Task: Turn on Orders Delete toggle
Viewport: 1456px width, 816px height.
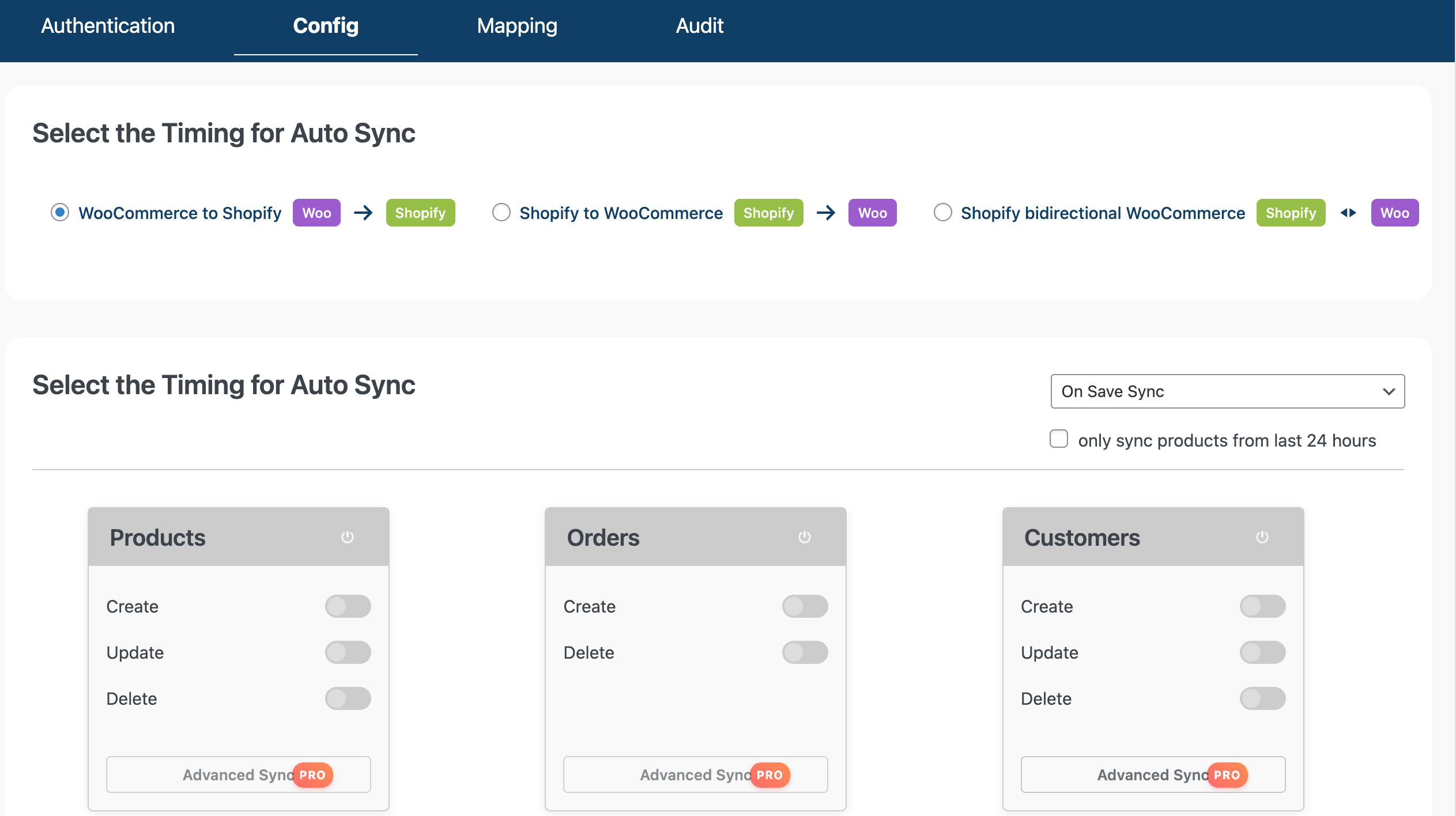Action: tap(805, 652)
